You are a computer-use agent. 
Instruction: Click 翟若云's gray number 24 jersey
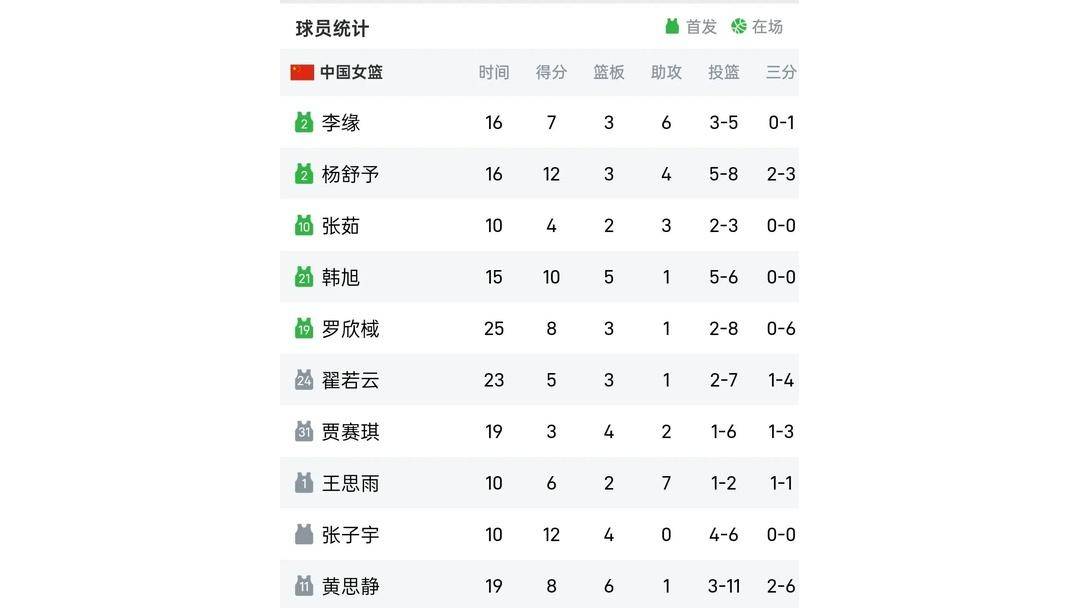click(x=304, y=380)
